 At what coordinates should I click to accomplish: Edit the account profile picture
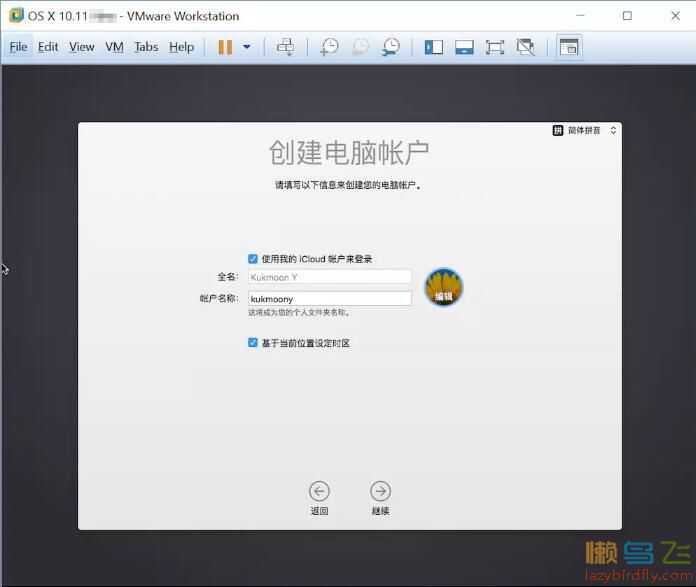(444, 287)
